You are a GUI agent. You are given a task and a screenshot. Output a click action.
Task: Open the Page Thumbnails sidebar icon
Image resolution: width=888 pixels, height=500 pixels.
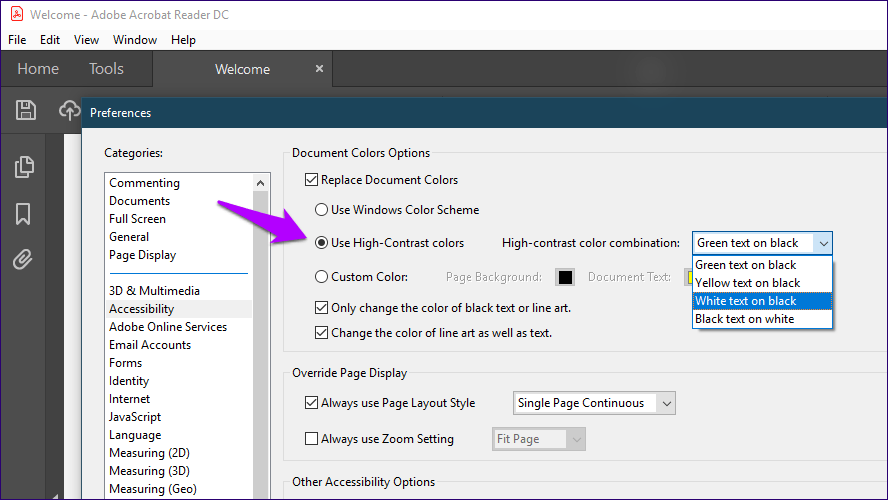pyautogui.click(x=24, y=167)
